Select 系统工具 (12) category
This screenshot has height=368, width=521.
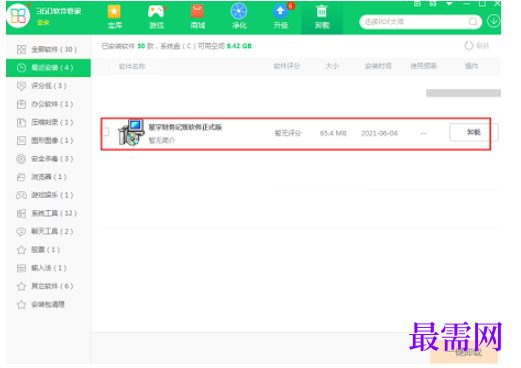(48, 213)
